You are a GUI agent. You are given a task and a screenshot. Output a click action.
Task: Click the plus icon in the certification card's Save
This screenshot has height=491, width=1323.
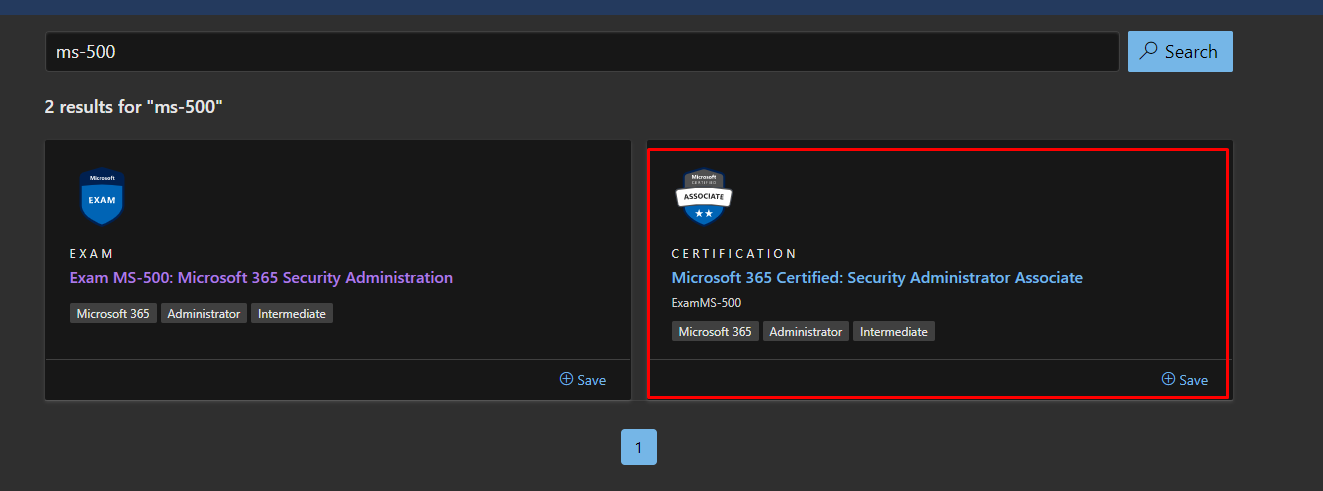tap(1168, 379)
